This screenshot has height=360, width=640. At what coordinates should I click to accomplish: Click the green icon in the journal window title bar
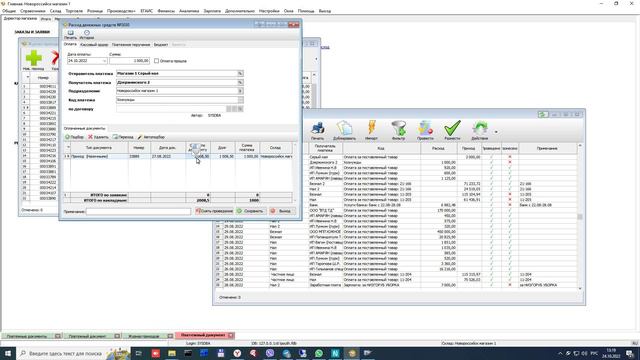point(542,115)
